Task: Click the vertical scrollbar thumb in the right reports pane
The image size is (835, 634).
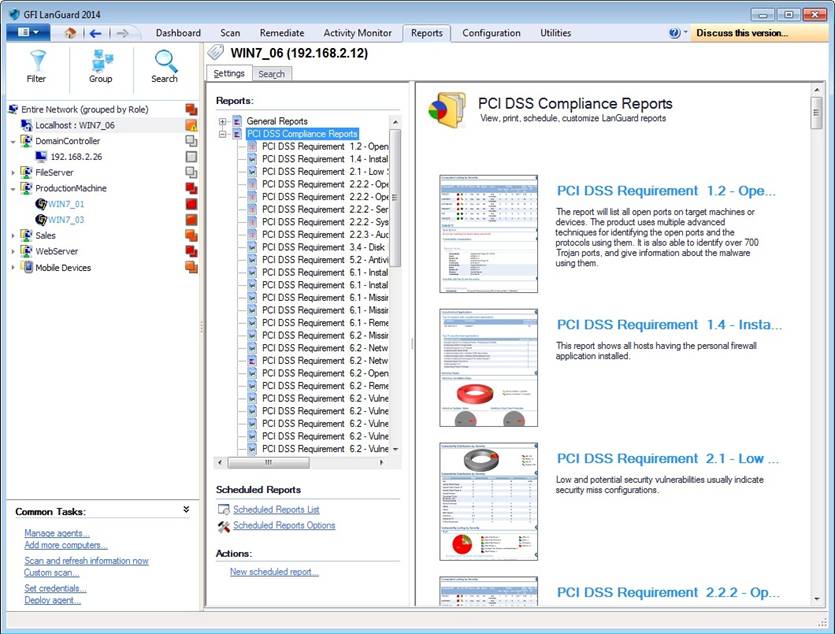Action: pos(816,113)
